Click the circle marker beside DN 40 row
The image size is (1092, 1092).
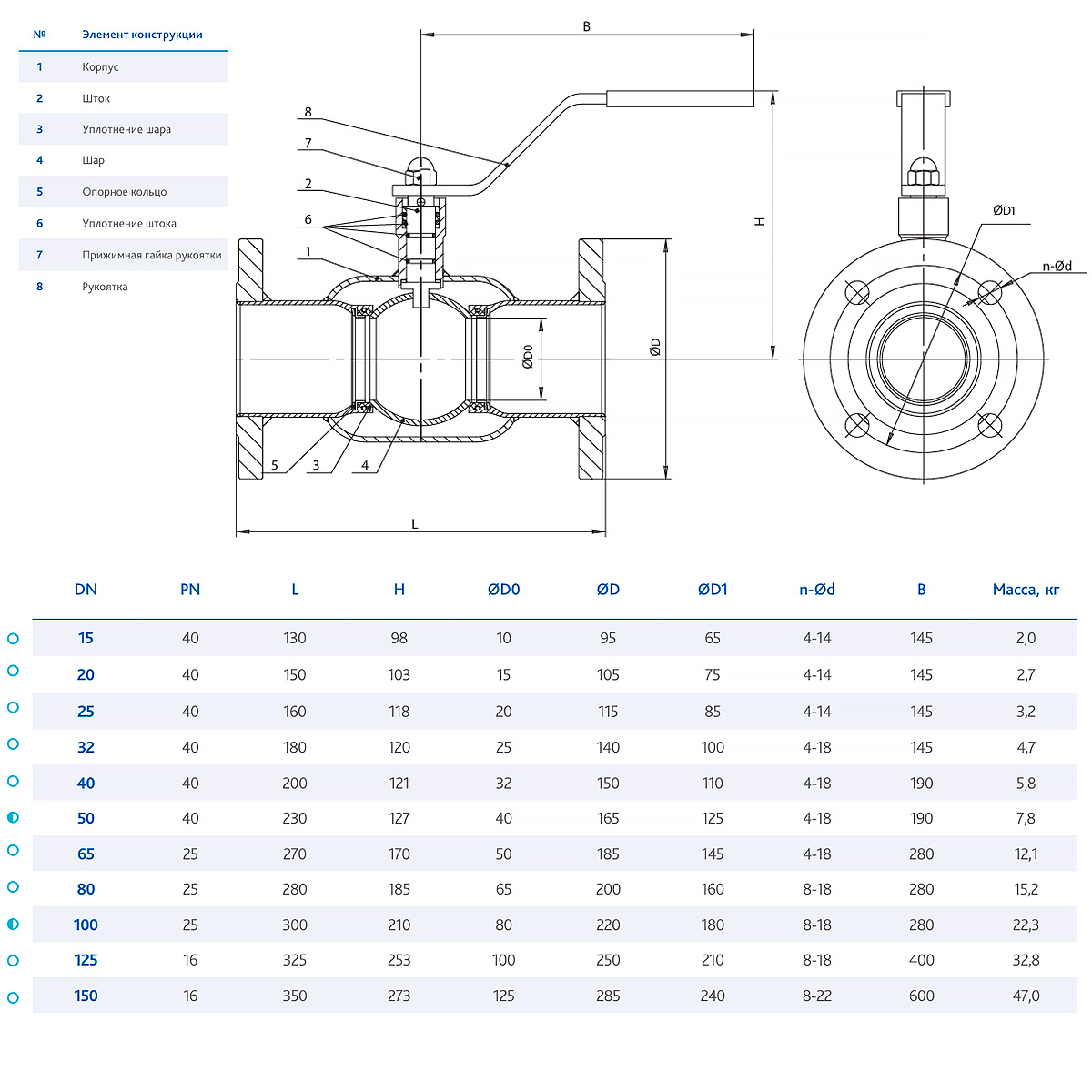tap(13, 781)
